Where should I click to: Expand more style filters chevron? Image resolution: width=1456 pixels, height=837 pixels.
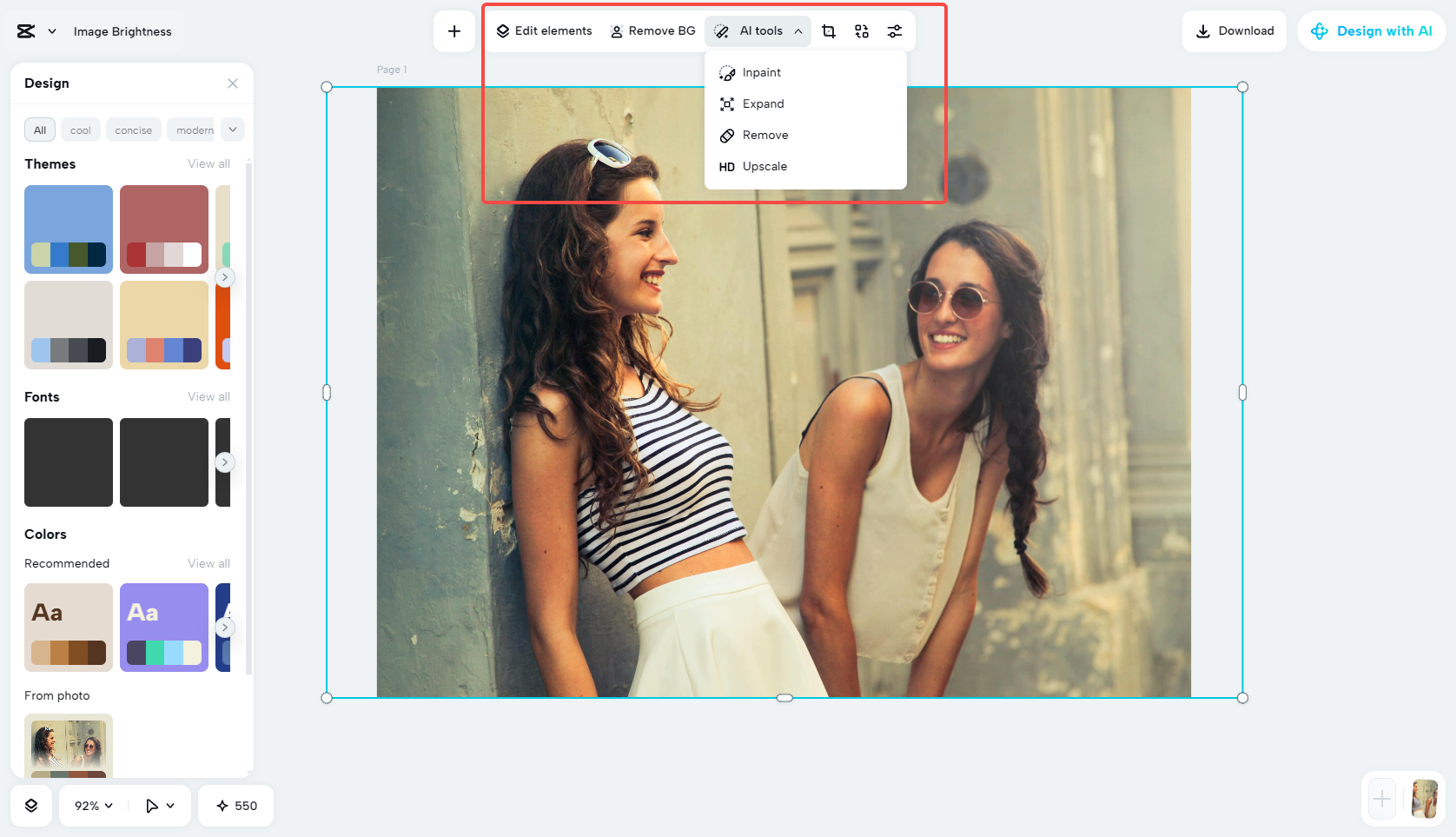[x=233, y=130]
